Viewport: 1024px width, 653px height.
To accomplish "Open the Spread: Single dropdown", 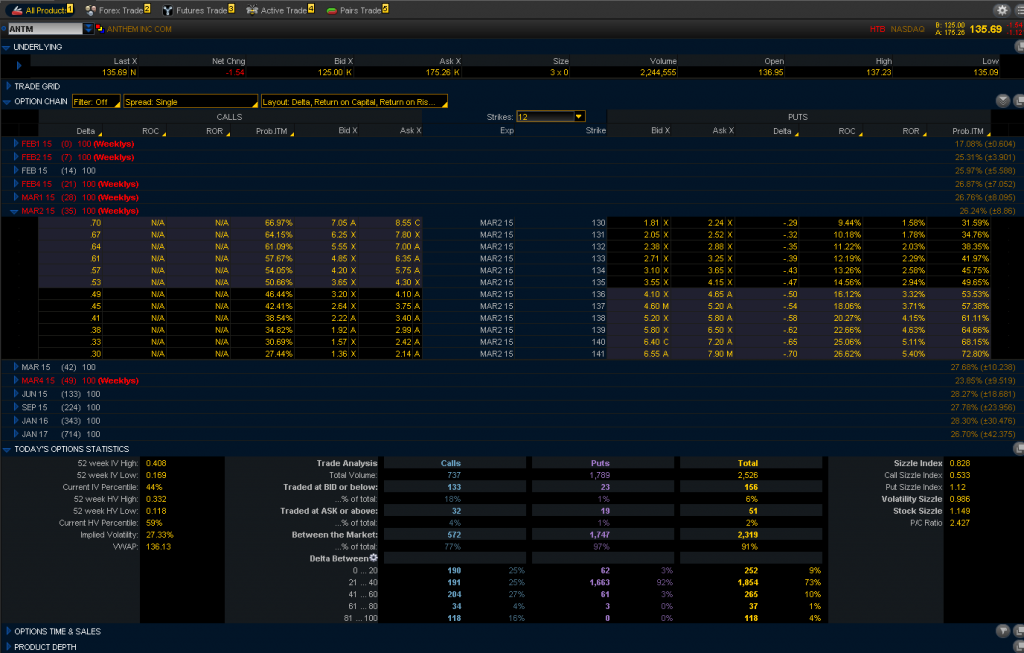I will point(191,102).
